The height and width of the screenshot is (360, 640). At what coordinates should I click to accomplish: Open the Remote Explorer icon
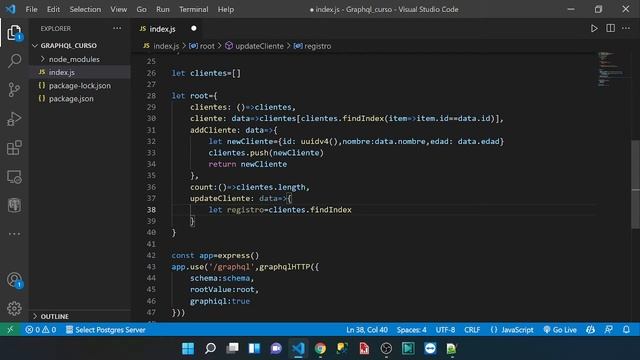click(x=14, y=177)
